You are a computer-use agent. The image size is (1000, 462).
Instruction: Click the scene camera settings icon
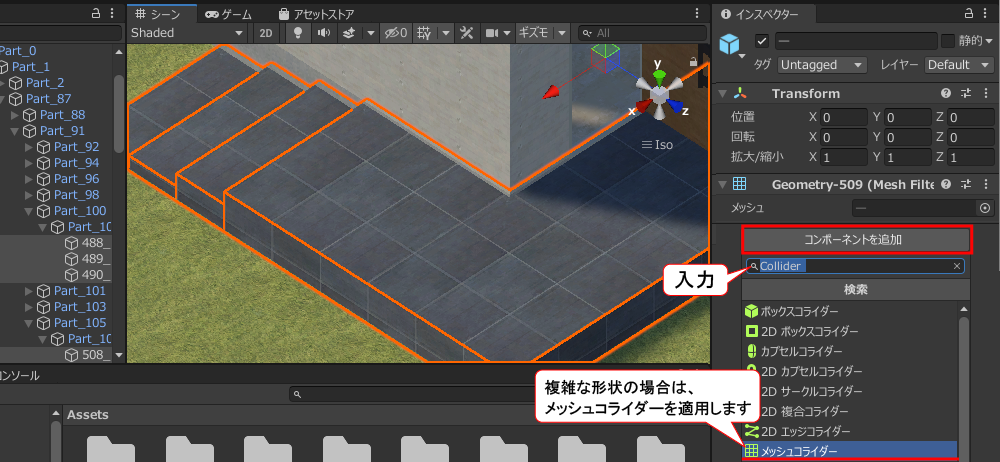coord(492,33)
